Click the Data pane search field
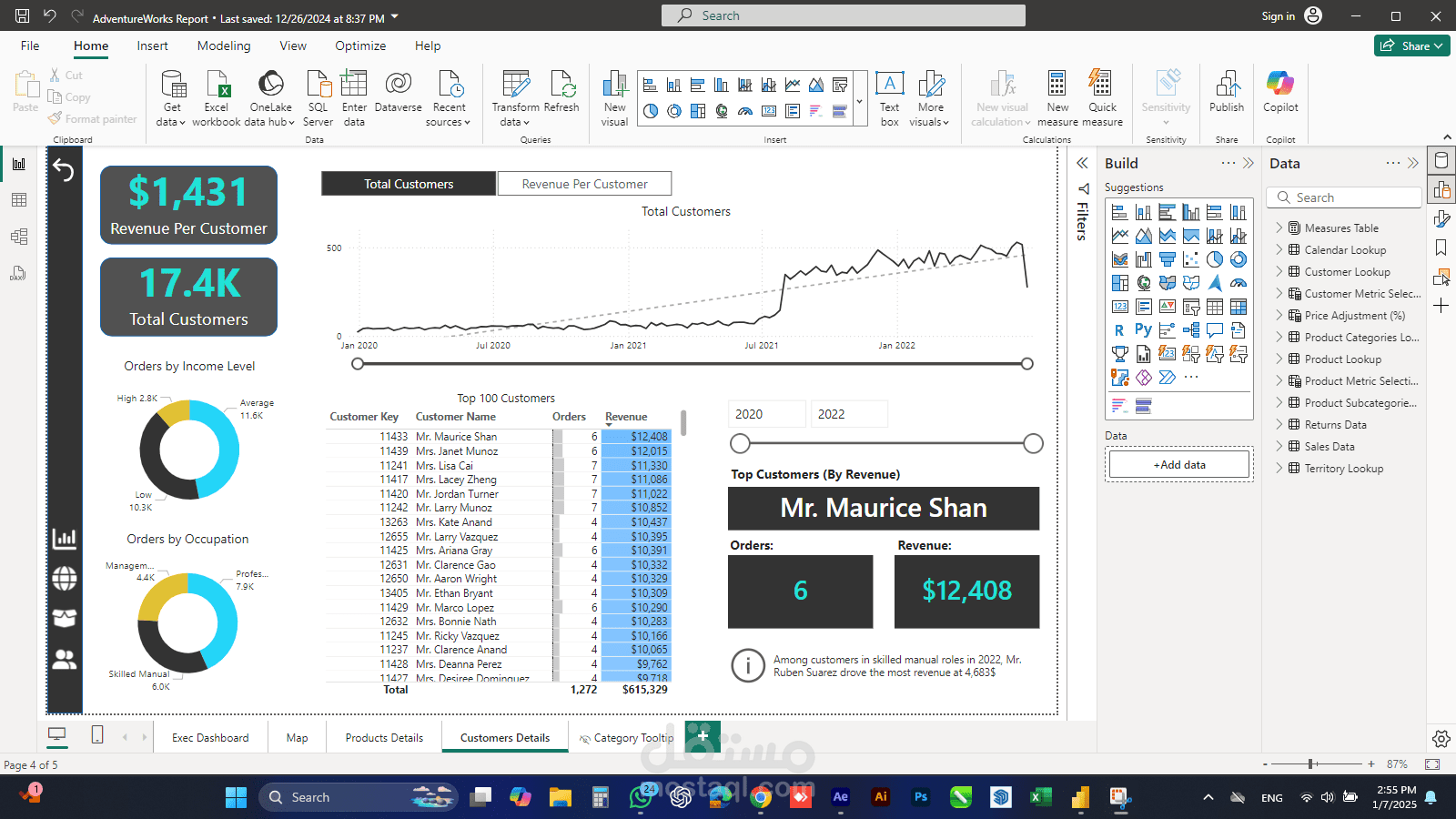The width and height of the screenshot is (1456, 819). [1344, 197]
